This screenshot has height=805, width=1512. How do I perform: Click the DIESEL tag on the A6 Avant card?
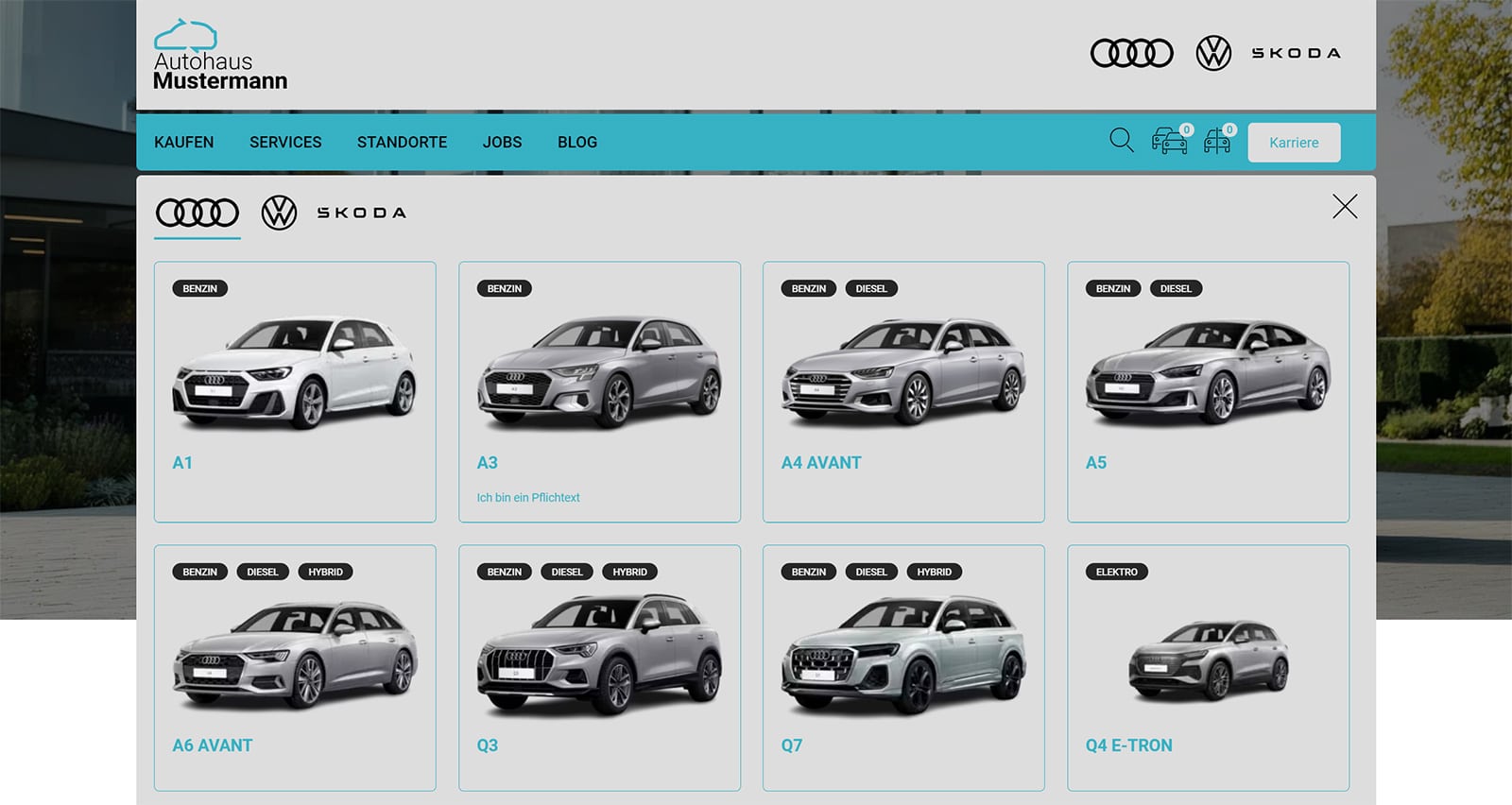[263, 572]
